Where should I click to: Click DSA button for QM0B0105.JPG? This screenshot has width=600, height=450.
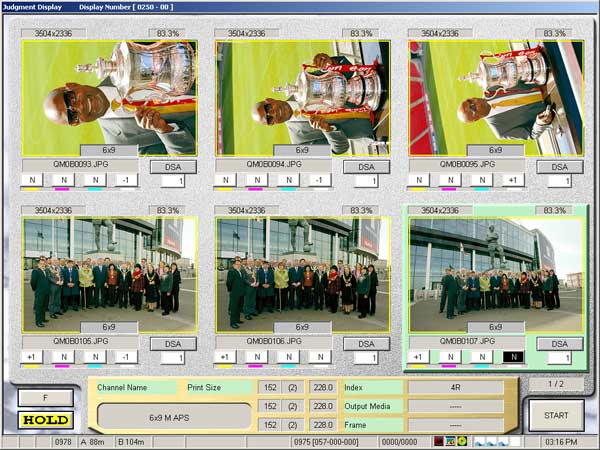tap(173, 344)
